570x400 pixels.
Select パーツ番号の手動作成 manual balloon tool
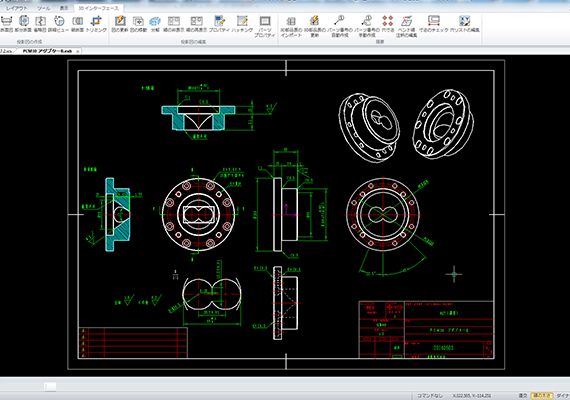pos(367,27)
